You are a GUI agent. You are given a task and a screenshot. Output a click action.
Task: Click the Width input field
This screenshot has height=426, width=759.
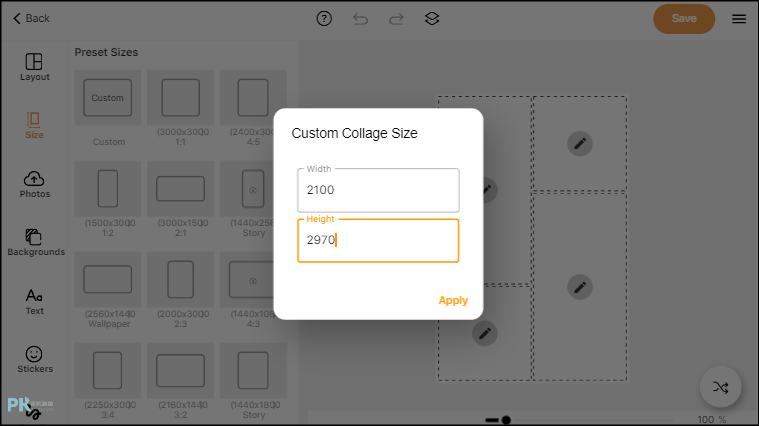(x=378, y=190)
